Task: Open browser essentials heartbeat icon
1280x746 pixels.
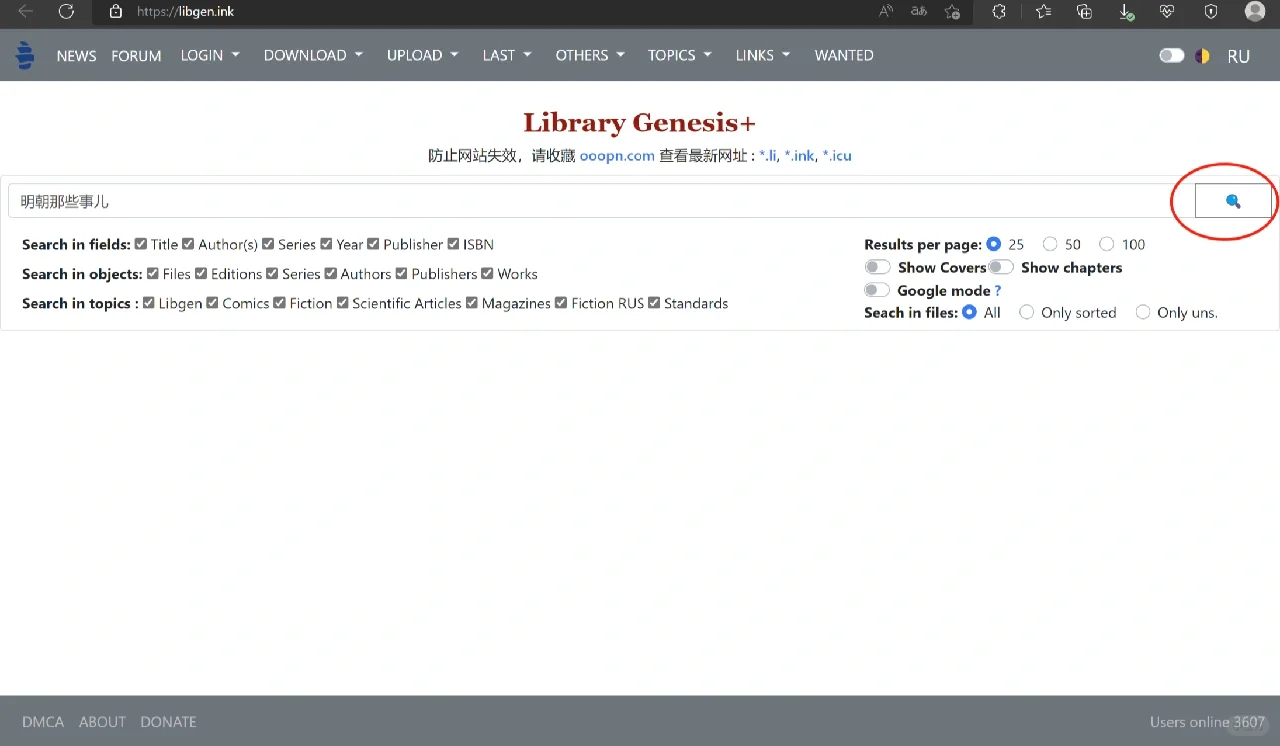Action: pos(1168,12)
